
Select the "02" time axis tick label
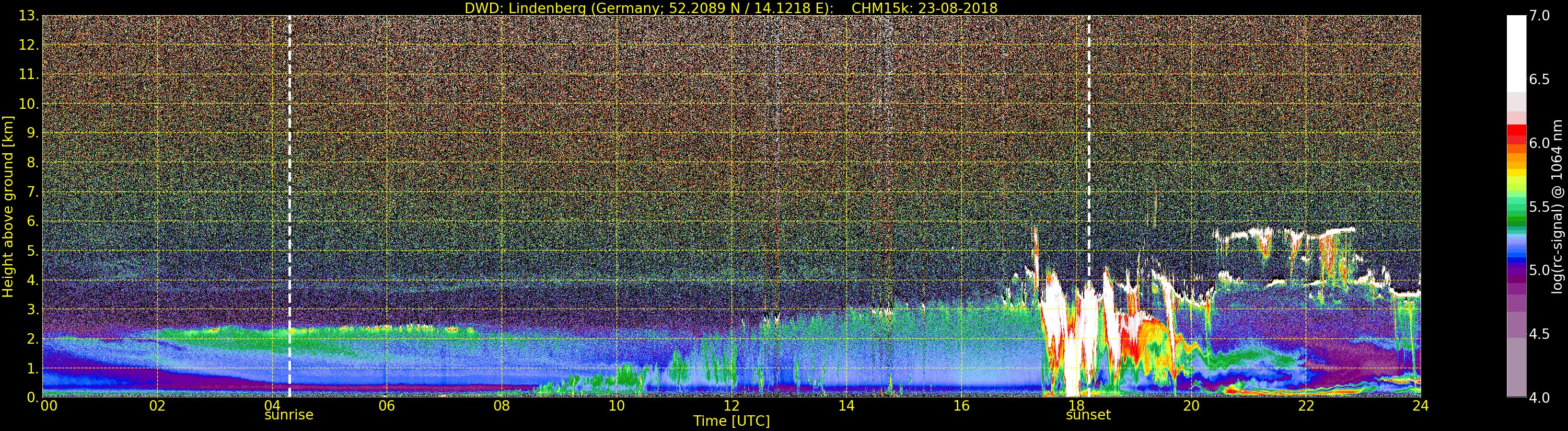[157, 405]
